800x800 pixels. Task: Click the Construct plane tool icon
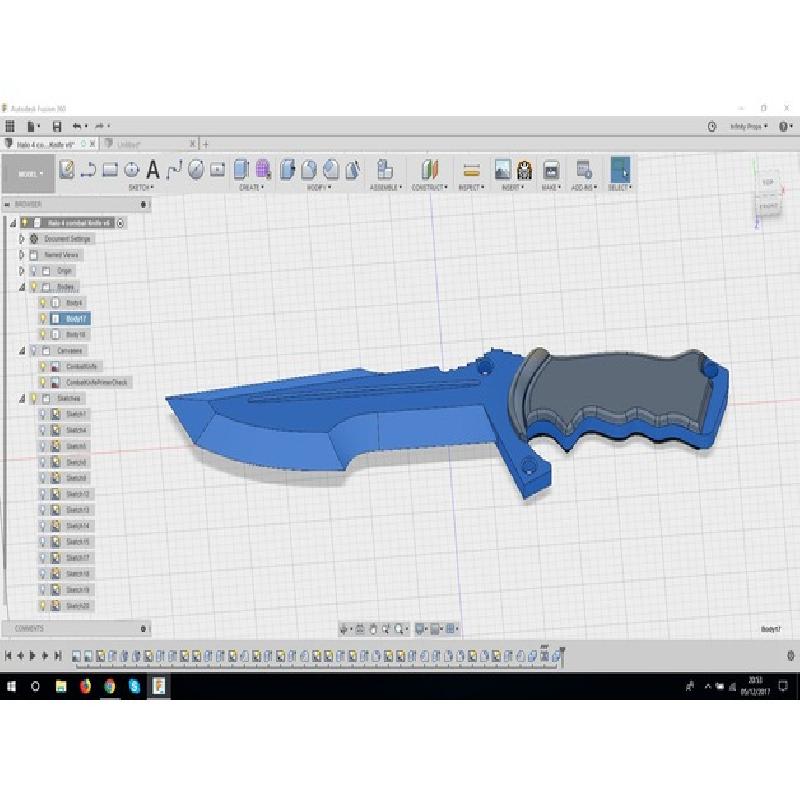(430, 169)
